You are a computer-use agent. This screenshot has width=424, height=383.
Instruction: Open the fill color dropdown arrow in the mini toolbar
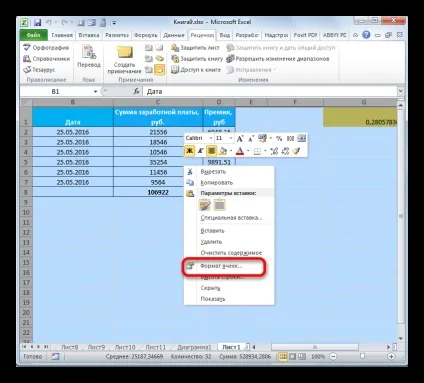tap(231, 151)
